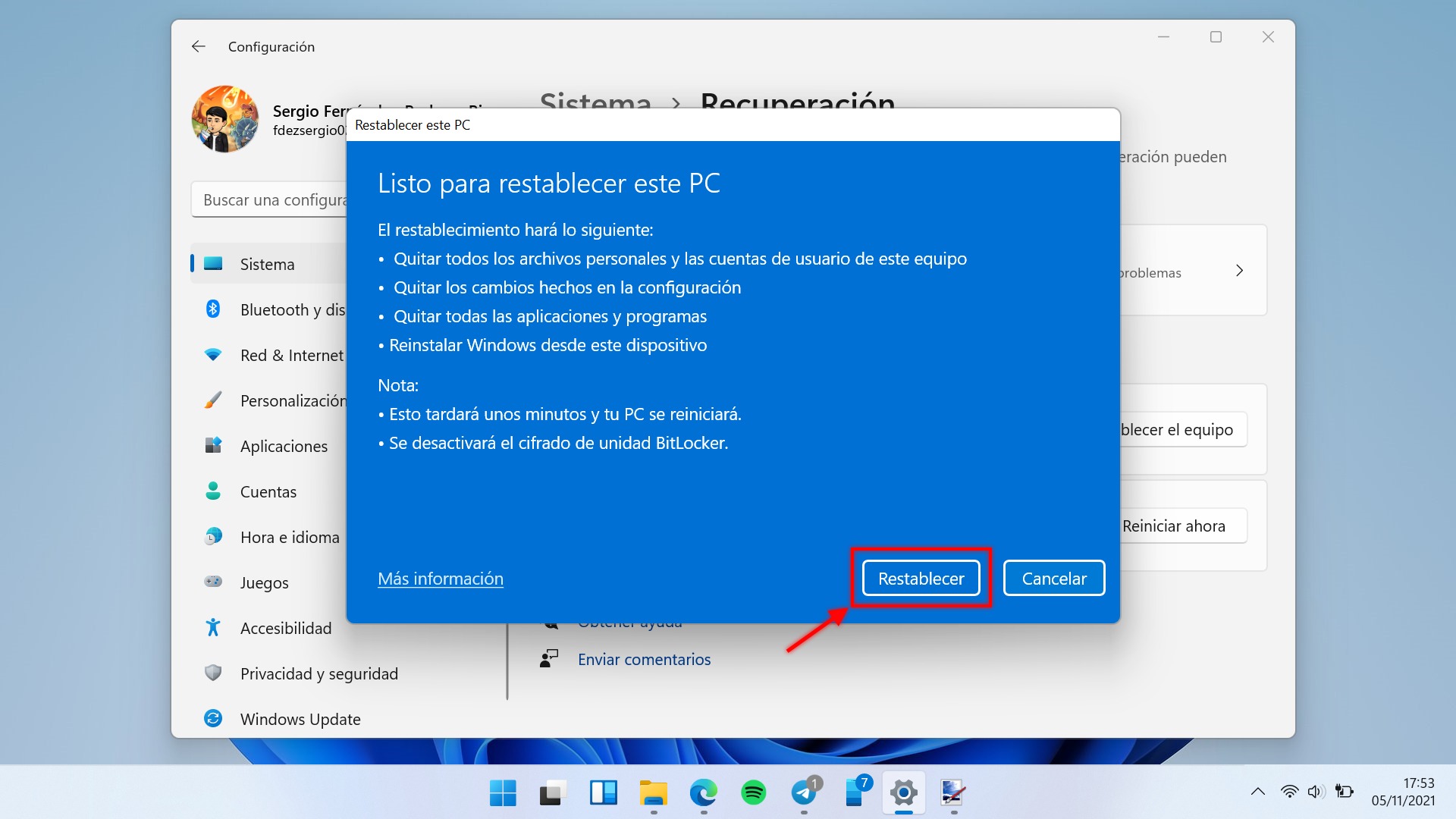Image resolution: width=1456 pixels, height=819 pixels.
Task: Click the Restablecer el equipo button behind dialog
Action: (x=1183, y=429)
